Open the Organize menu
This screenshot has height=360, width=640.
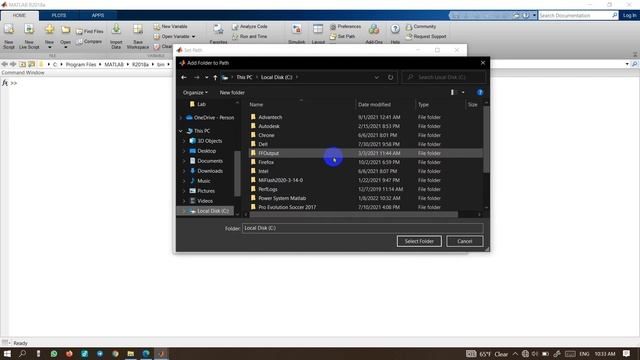coord(195,93)
